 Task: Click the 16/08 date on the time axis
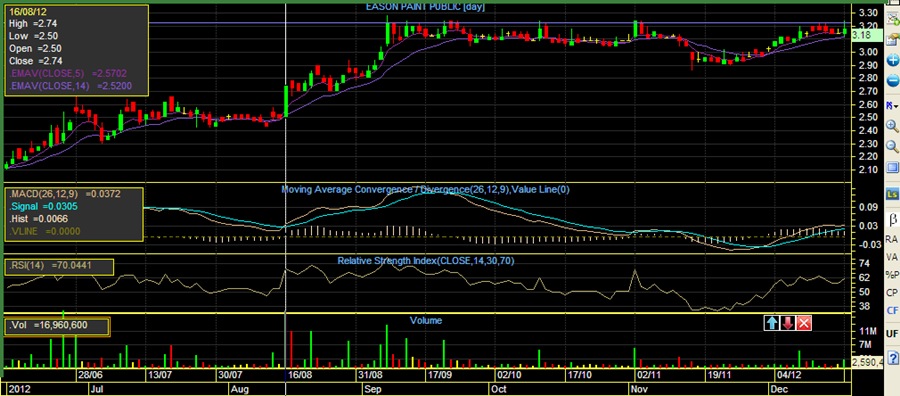299,375
